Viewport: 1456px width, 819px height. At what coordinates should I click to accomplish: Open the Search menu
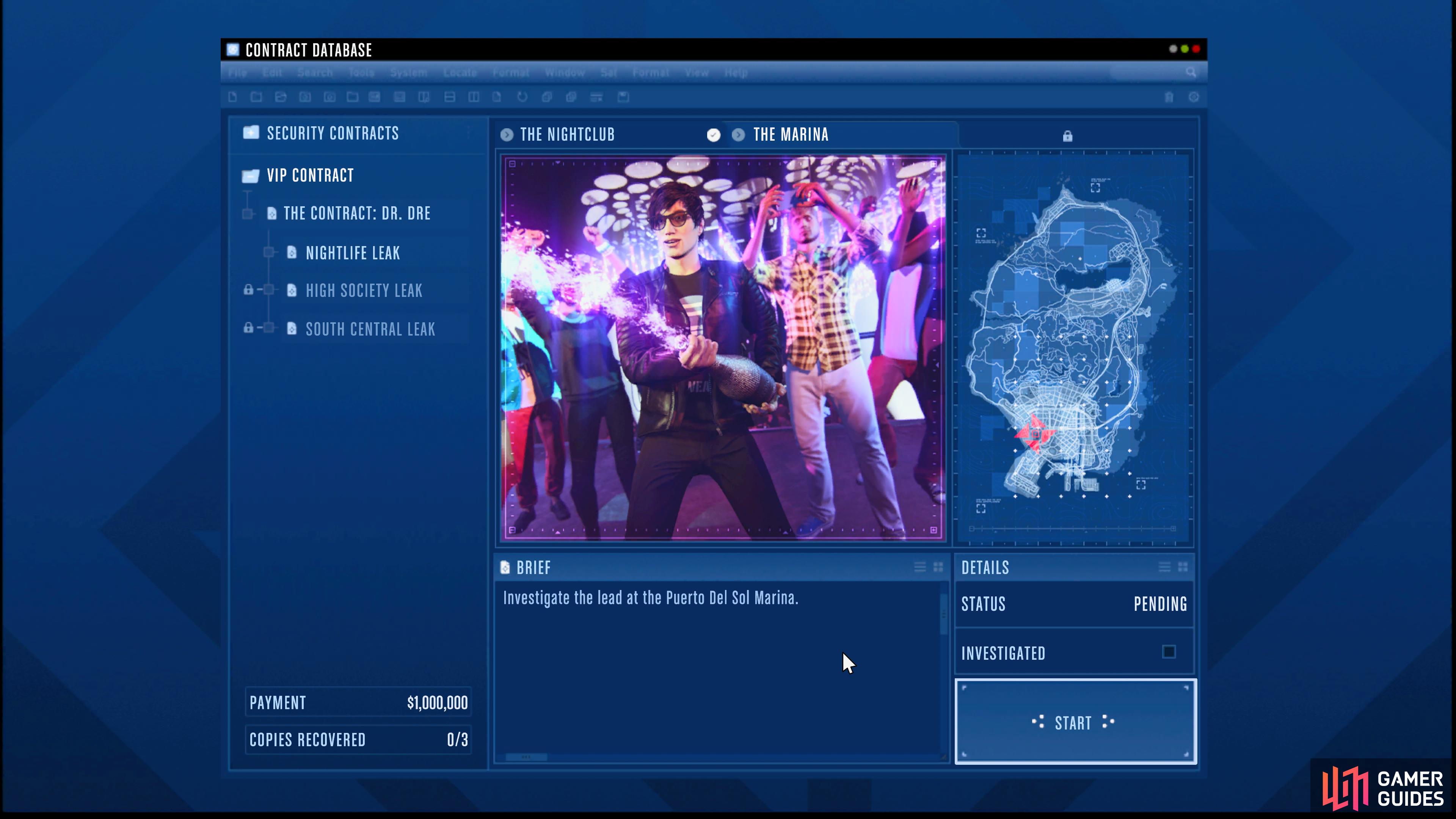(315, 72)
